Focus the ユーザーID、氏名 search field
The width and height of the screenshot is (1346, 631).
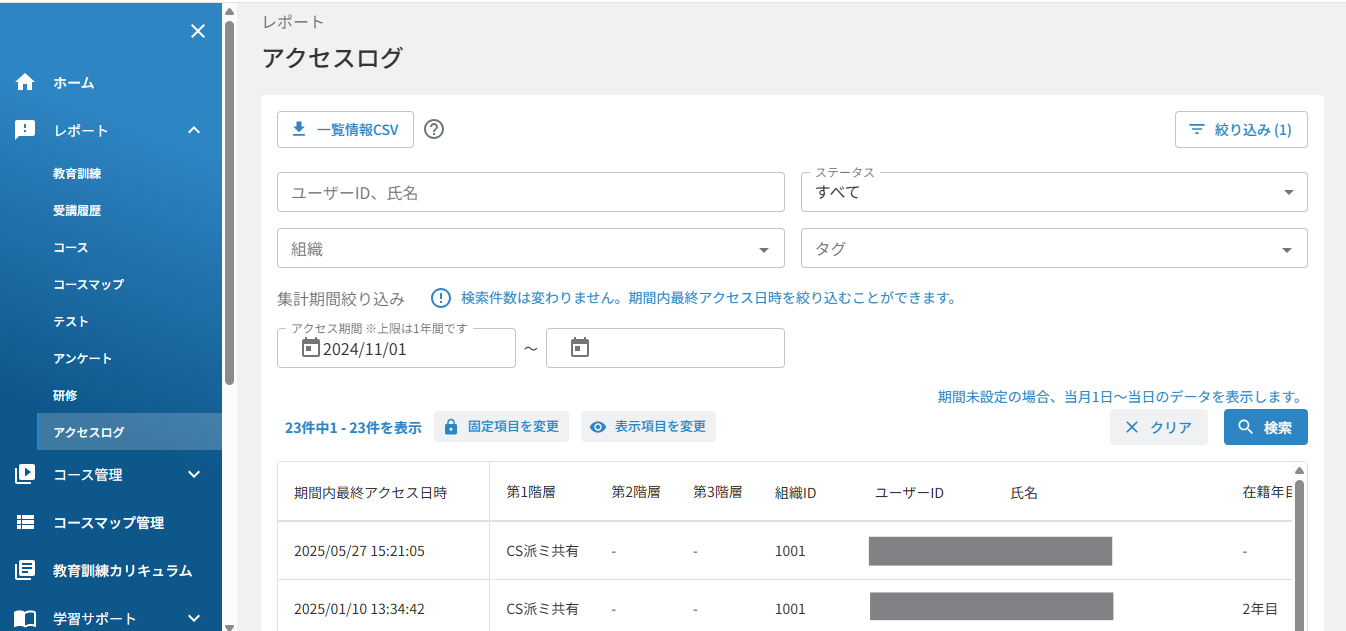click(530, 192)
